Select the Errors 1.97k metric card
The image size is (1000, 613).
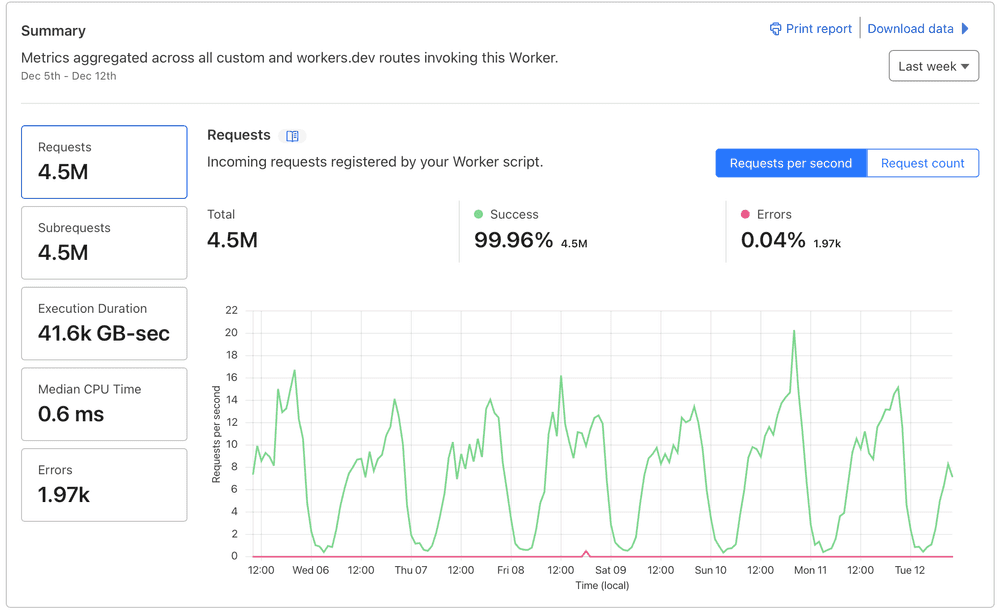pos(104,485)
